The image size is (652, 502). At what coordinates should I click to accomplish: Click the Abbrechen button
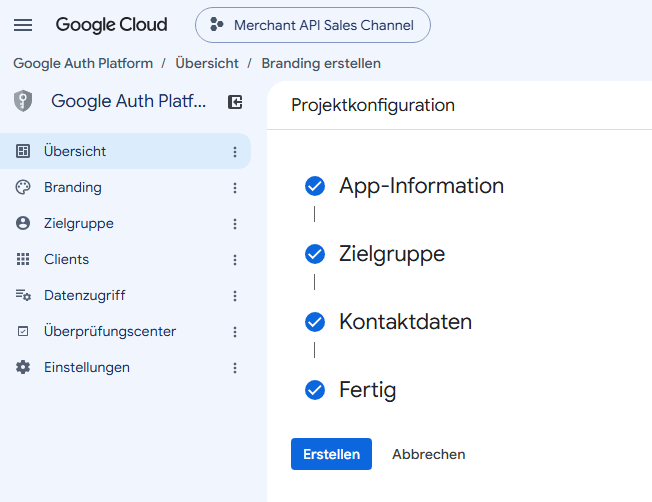click(x=429, y=454)
